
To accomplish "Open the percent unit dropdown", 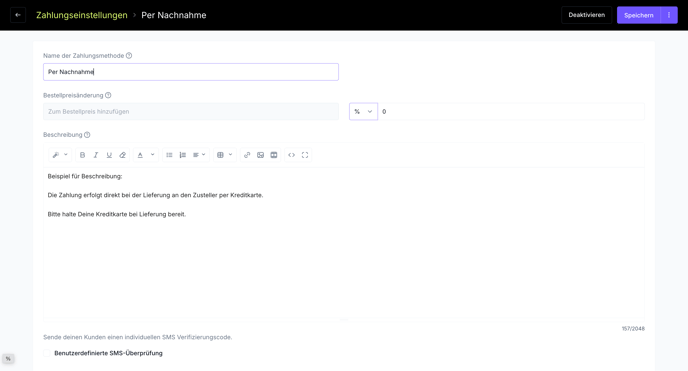I will pos(363,111).
